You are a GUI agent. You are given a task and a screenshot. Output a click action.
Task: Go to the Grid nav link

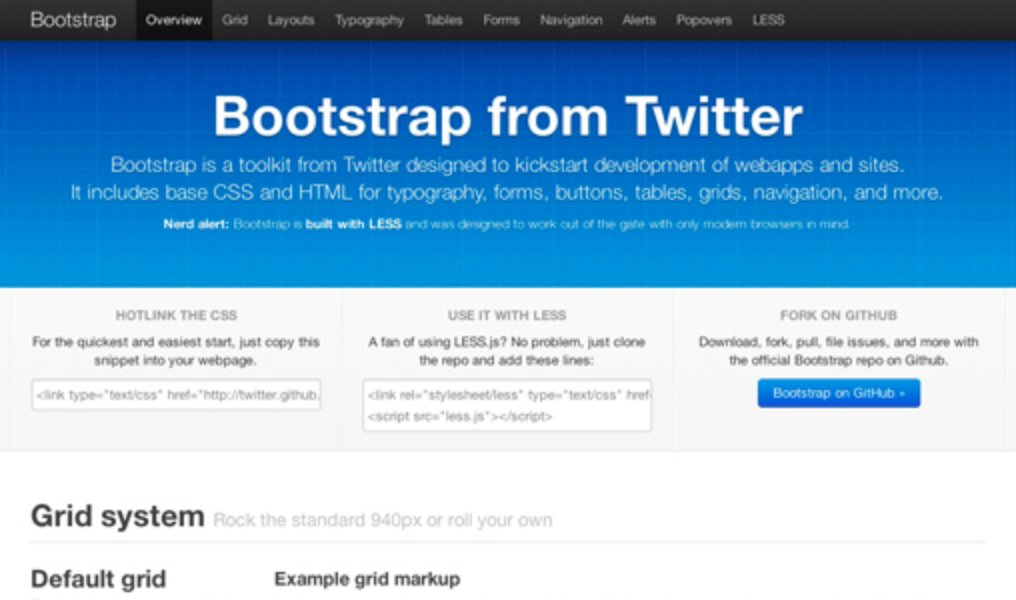pyautogui.click(x=235, y=20)
